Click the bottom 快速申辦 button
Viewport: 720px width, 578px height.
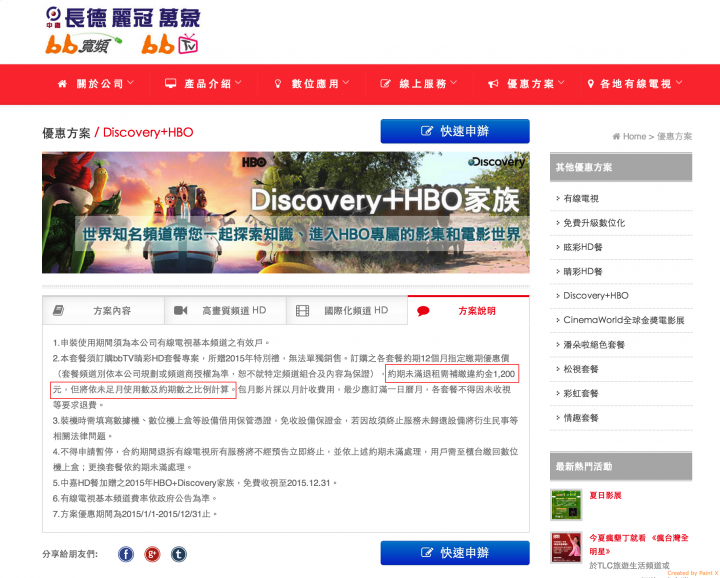click(455, 553)
